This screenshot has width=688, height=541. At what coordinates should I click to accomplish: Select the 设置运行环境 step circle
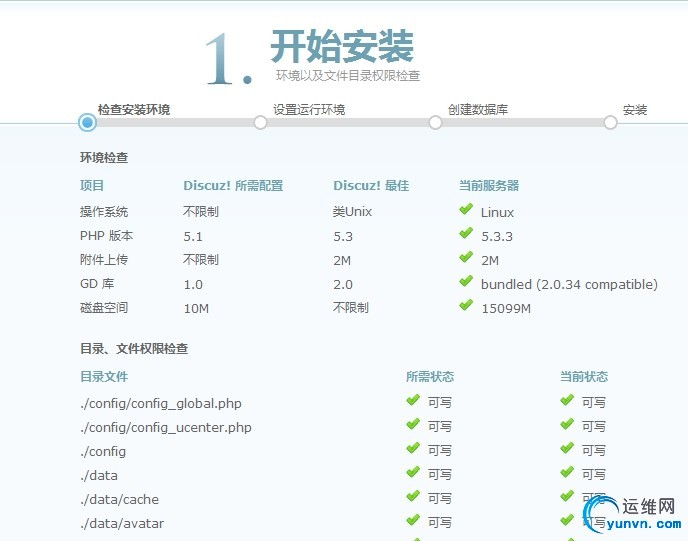[260, 122]
